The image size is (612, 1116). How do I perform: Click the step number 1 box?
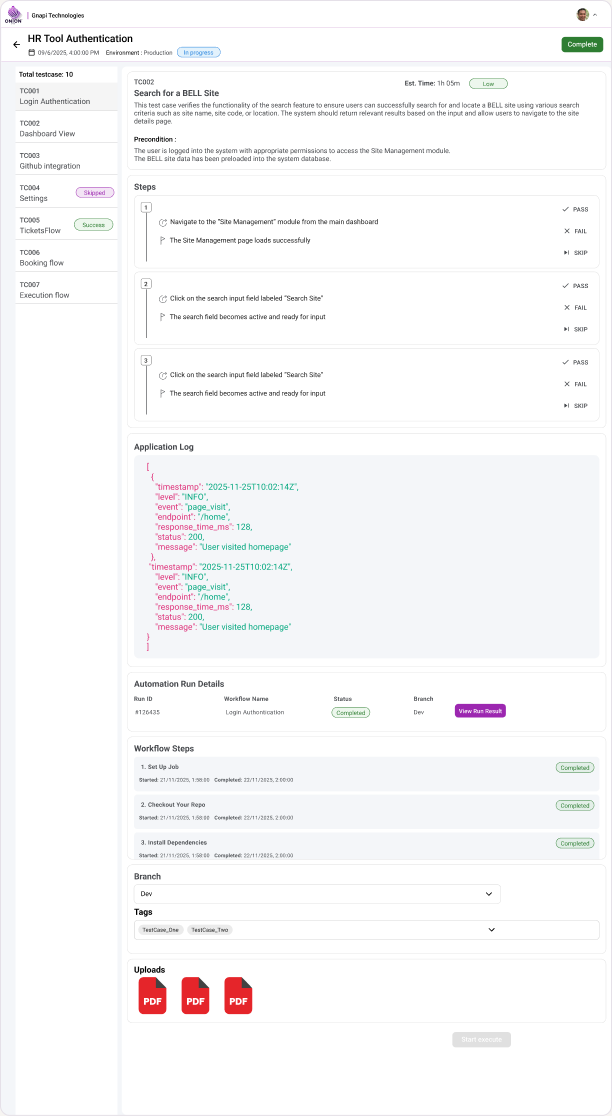[146, 208]
